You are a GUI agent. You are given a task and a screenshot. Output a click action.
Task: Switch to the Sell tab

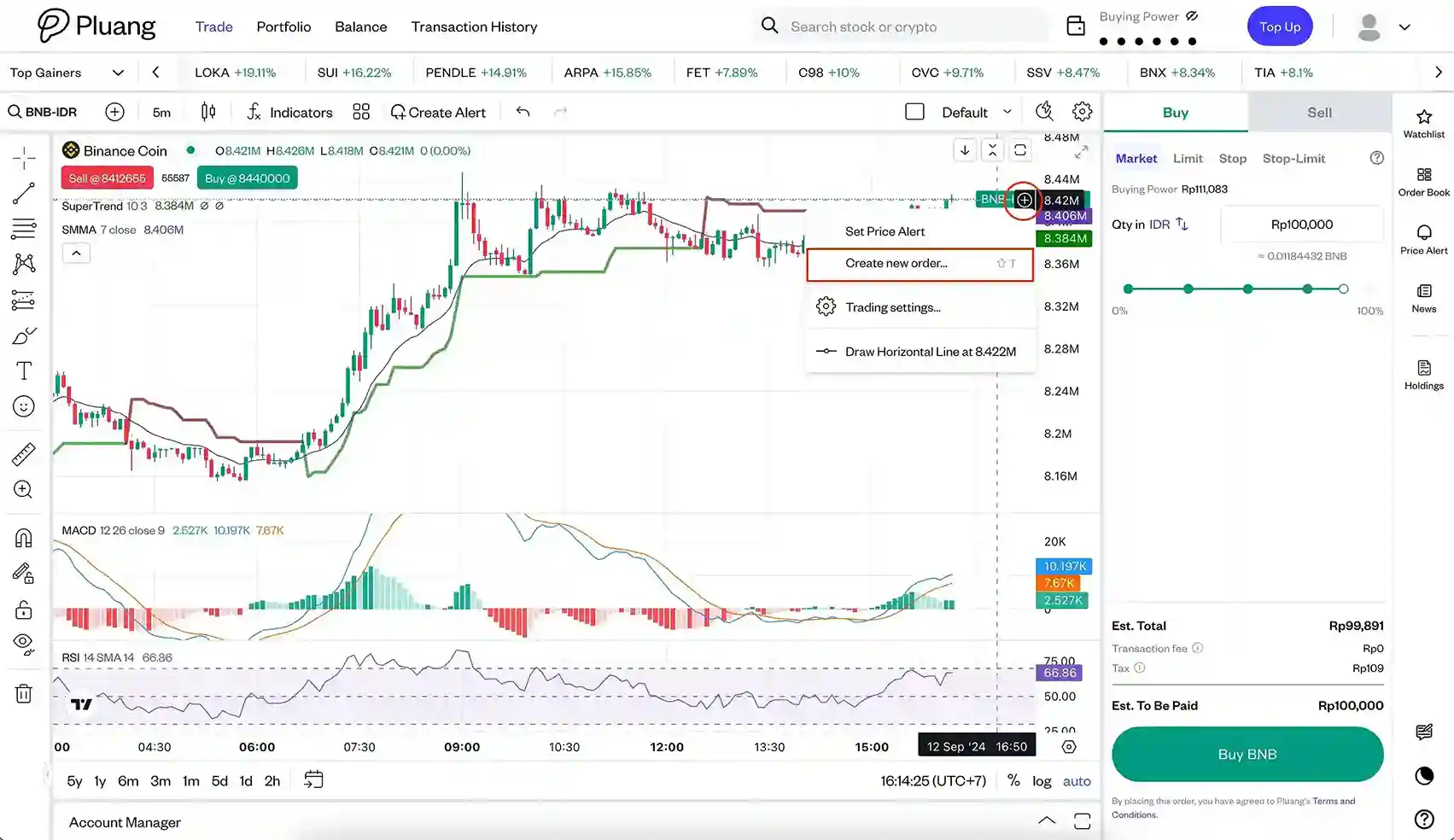[x=1319, y=113]
